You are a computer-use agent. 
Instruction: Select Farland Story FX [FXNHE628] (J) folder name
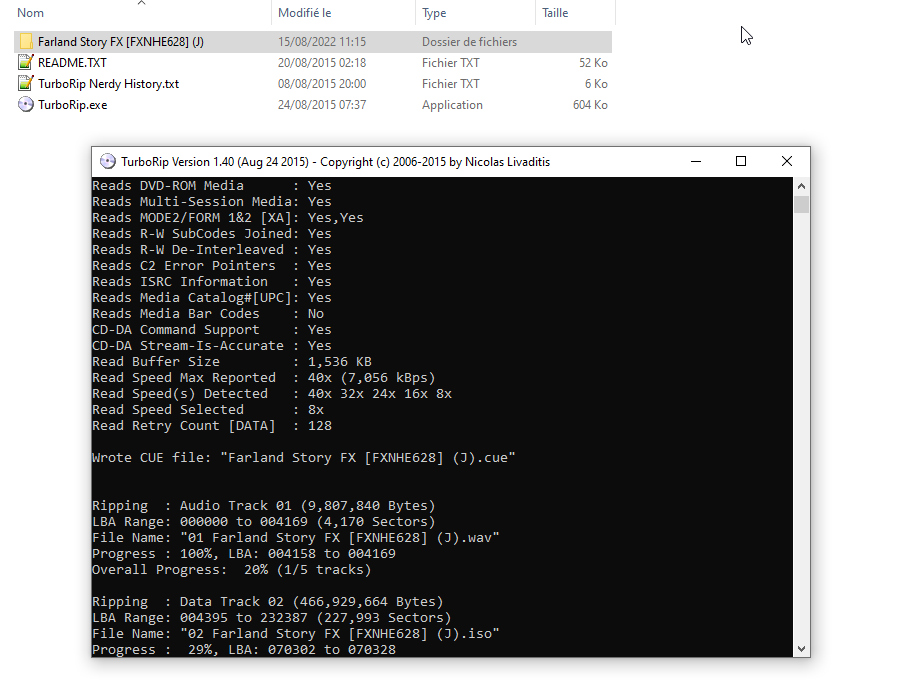(x=121, y=42)
